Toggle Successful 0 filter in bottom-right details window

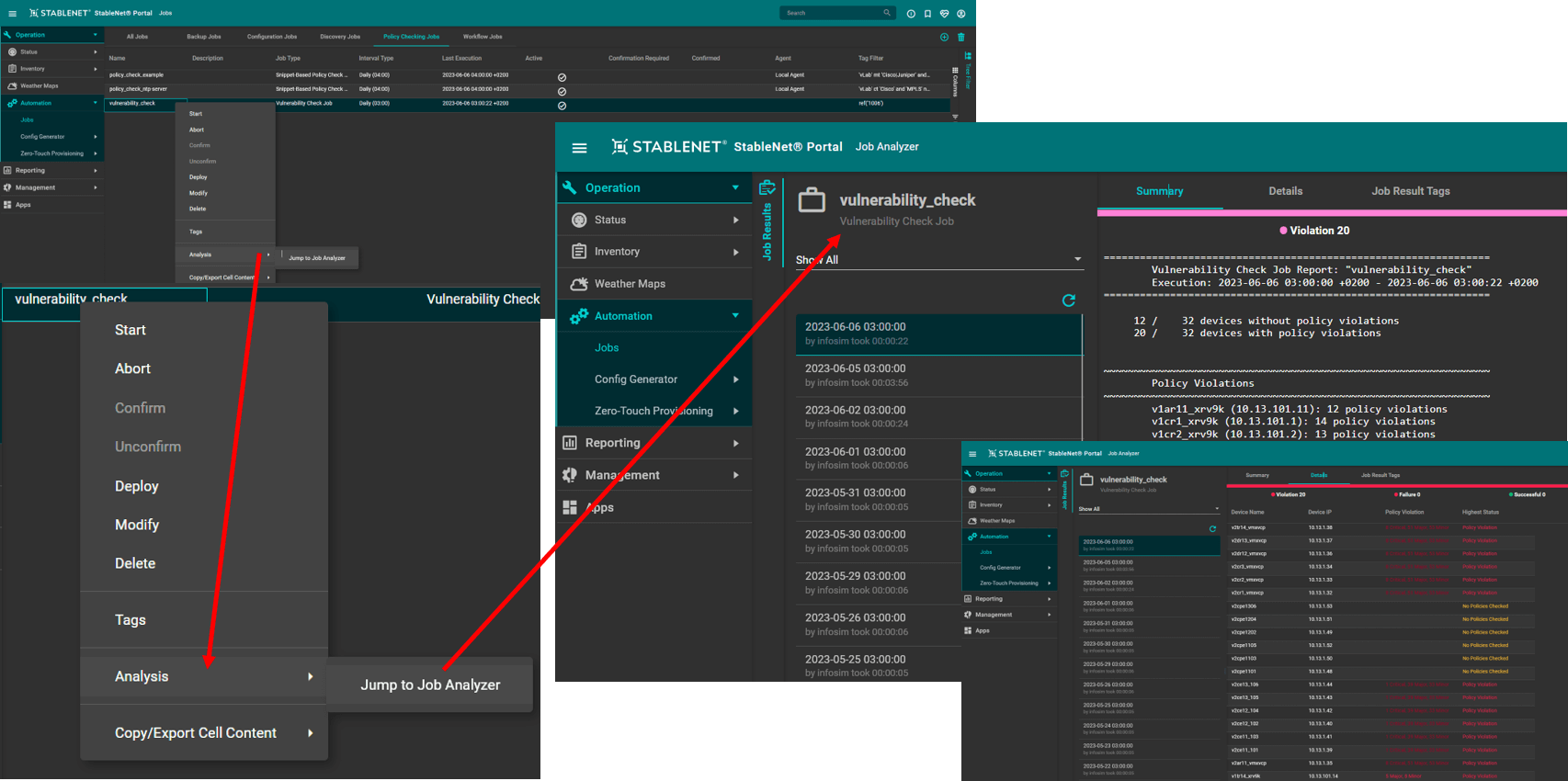point(1528,494)
